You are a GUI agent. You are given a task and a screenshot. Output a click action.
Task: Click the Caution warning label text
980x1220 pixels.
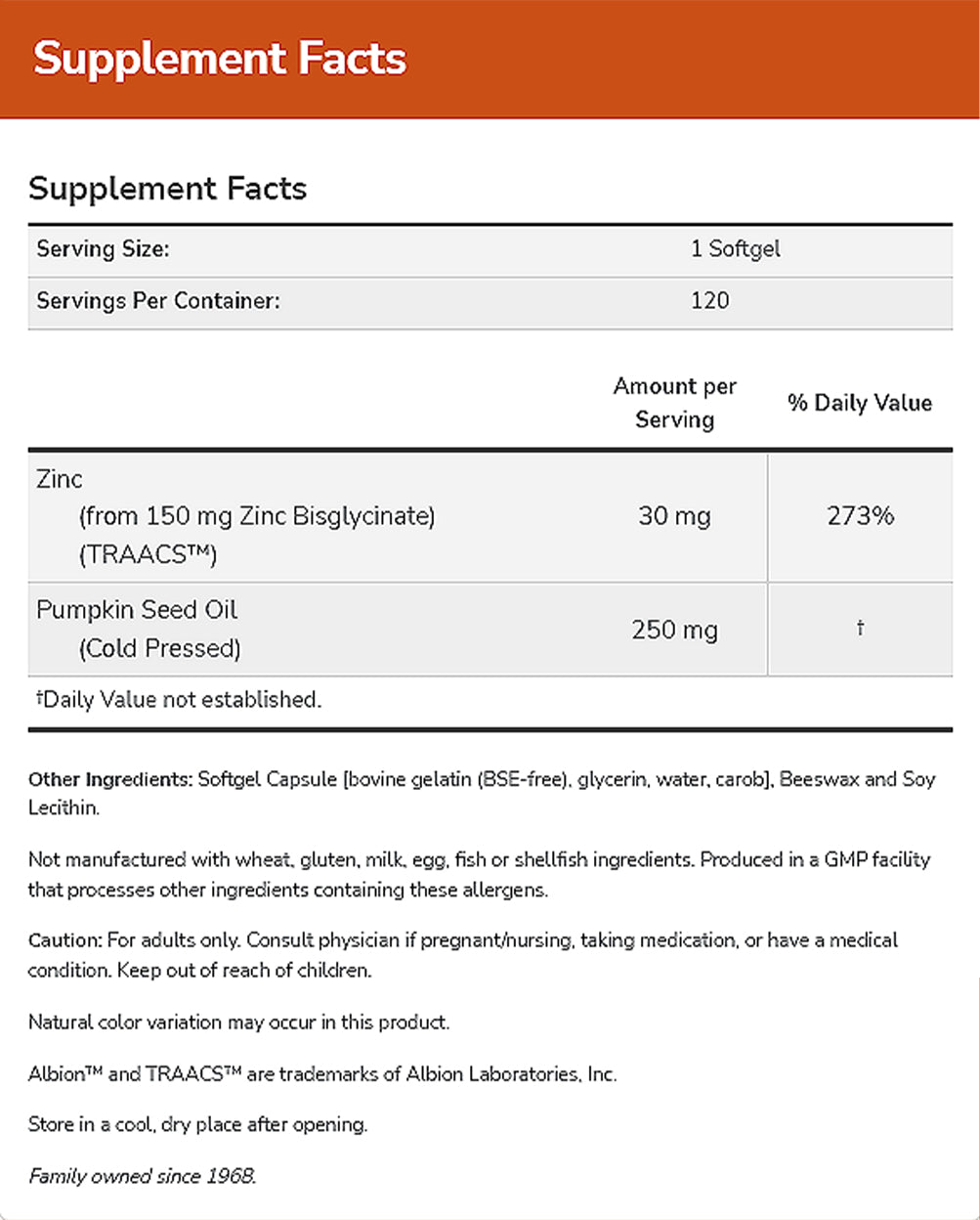coord(64,940)
